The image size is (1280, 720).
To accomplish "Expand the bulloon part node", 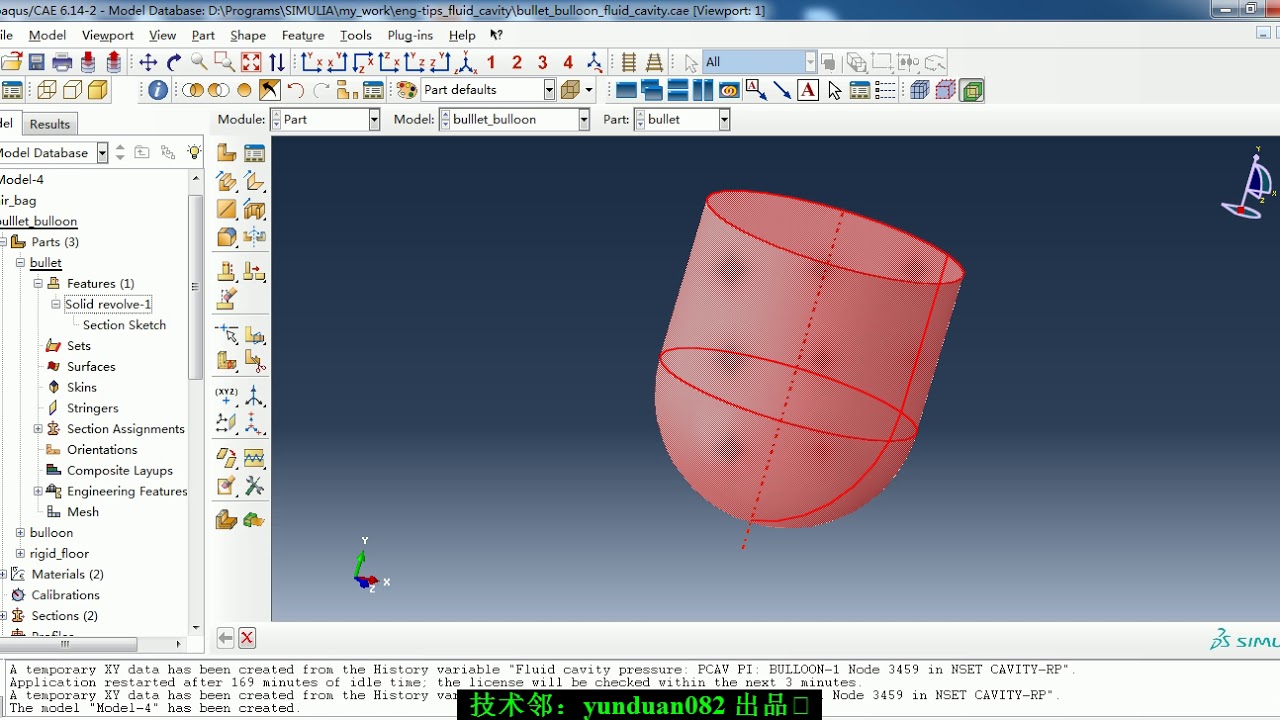I will click(20, 533).
